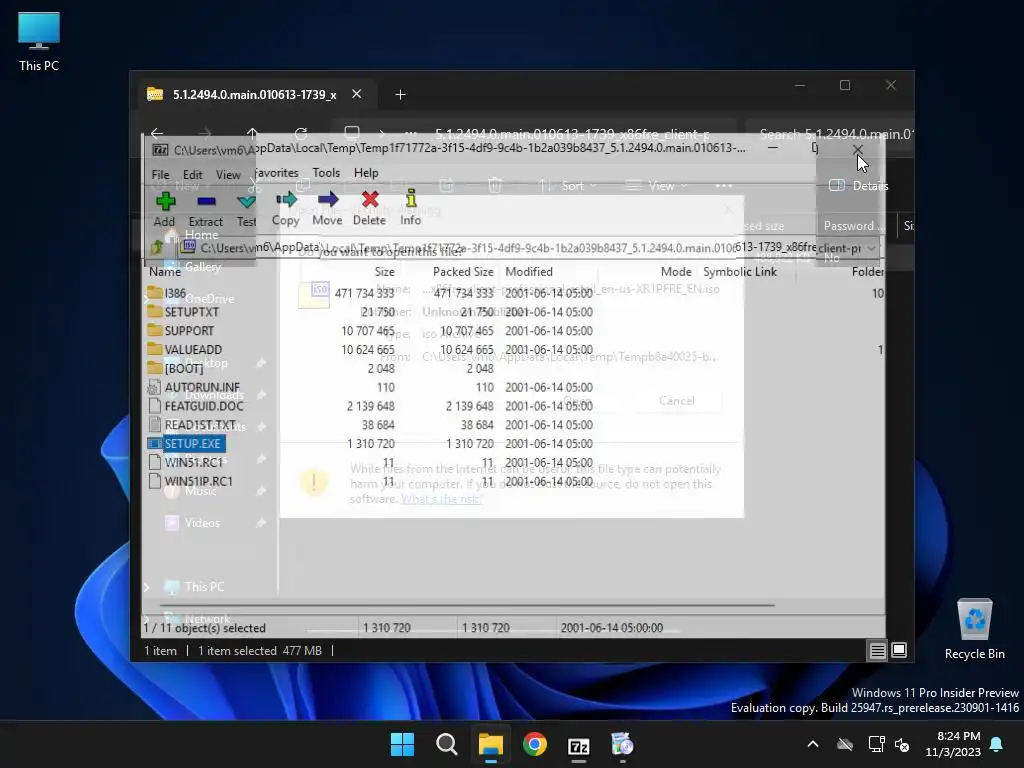Sort by the Modified column header
The height and width of the screenshot is (768, 1024).
click(529, 272)
